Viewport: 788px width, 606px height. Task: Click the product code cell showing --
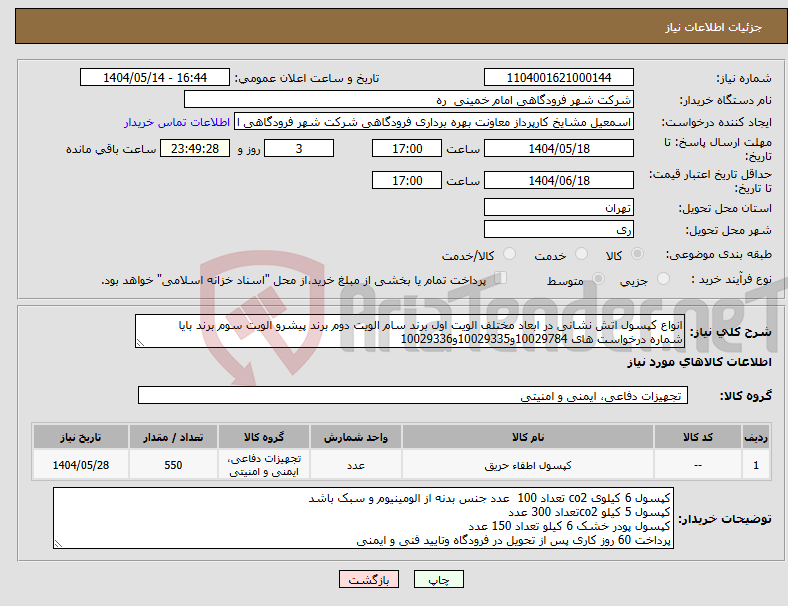(698, 465)
